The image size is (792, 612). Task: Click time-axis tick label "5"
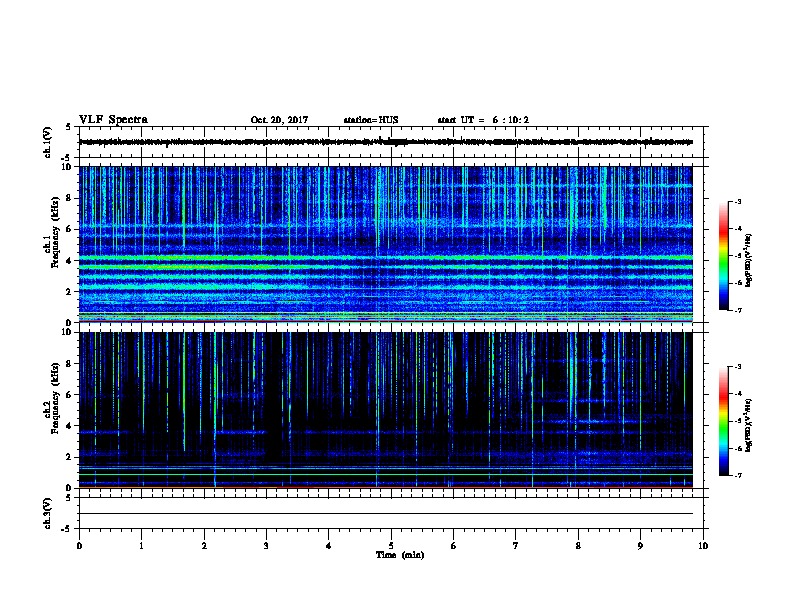(391, 546)
